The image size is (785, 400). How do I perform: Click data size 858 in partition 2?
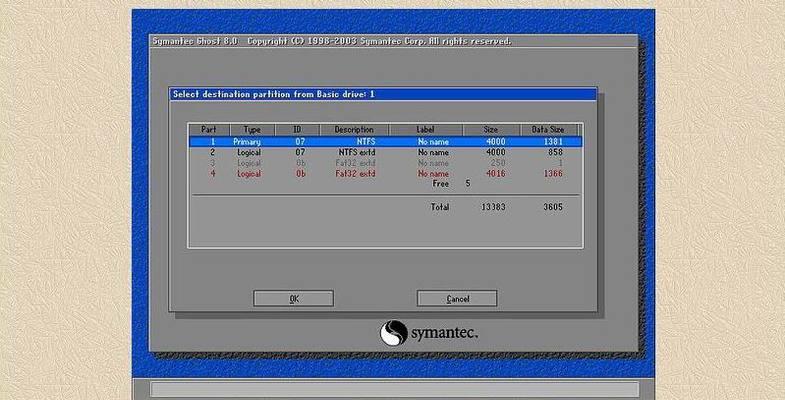click(x=555, y=152)
